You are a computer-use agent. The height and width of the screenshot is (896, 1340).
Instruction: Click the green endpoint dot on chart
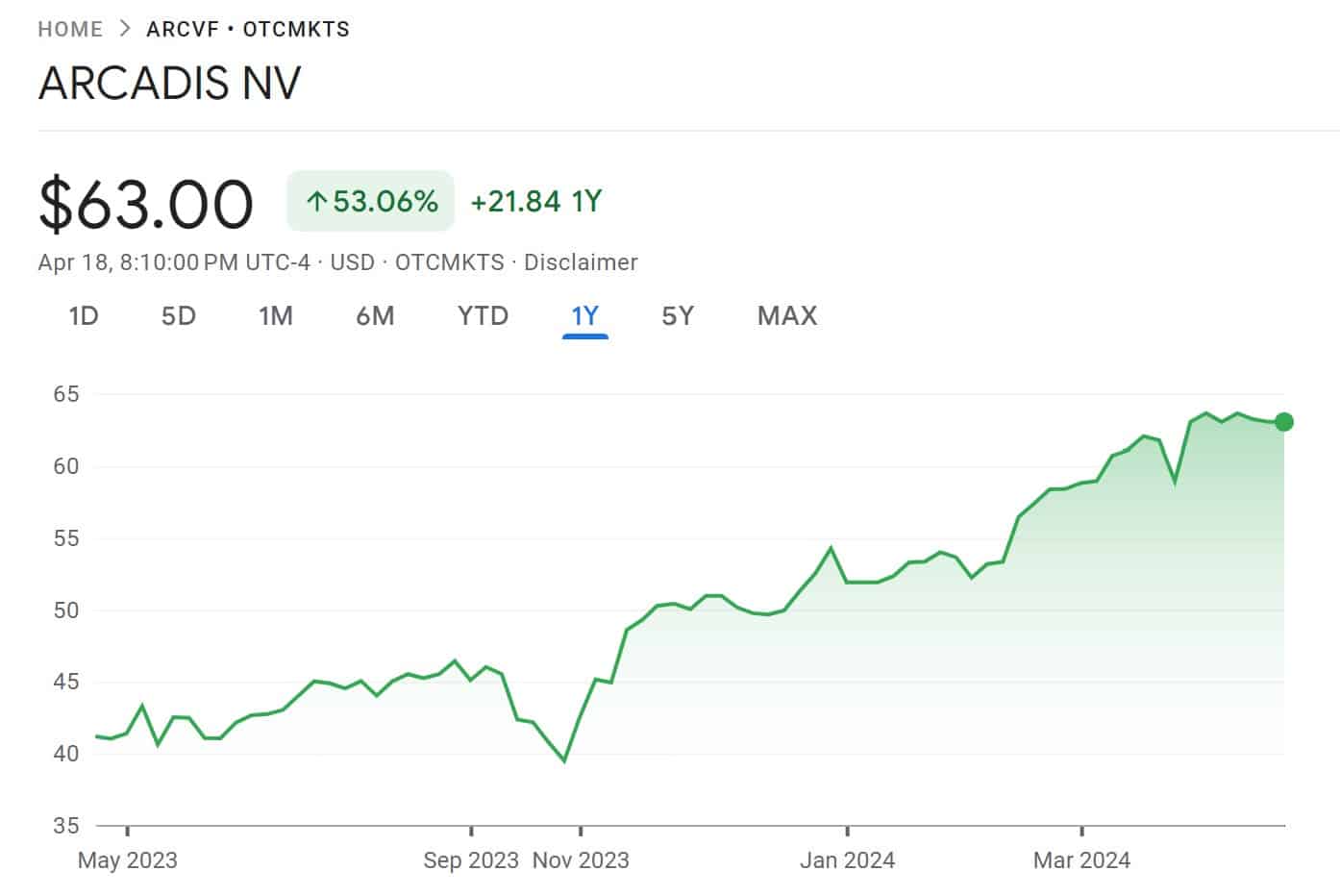[1284, 422]
